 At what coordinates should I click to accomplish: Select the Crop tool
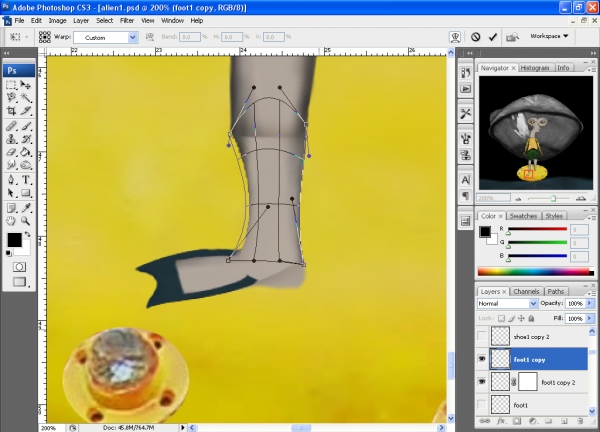11,111
